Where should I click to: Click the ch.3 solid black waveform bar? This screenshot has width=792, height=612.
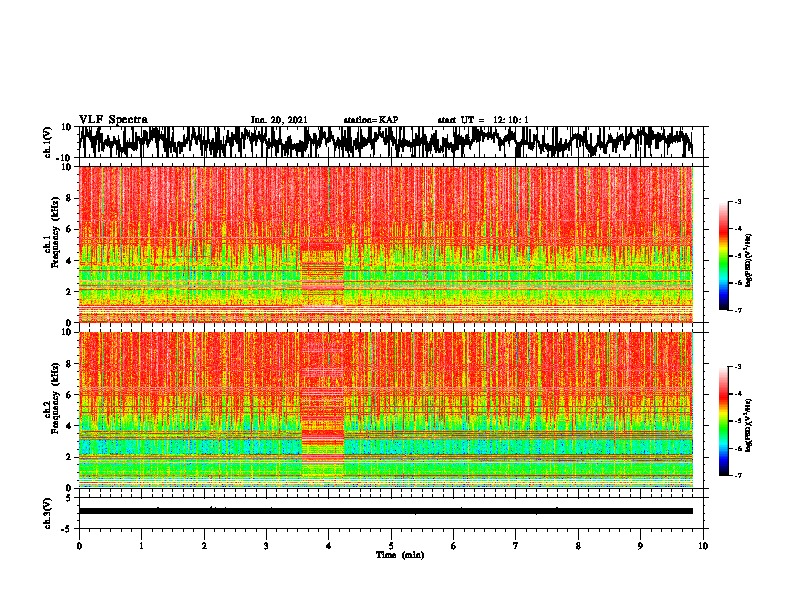[386, 511]
